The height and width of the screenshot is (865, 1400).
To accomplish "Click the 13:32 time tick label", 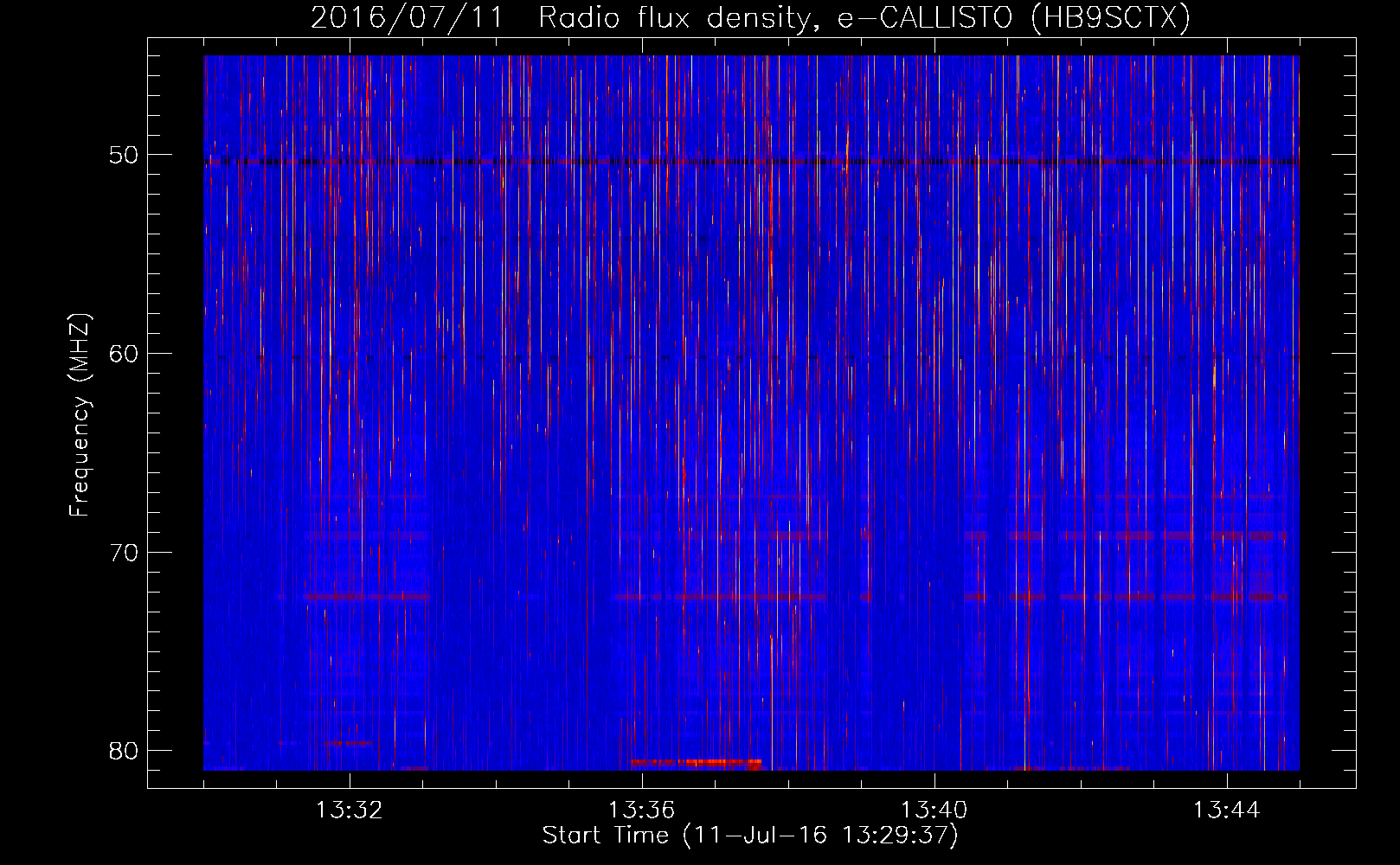I will coord(350,811).
